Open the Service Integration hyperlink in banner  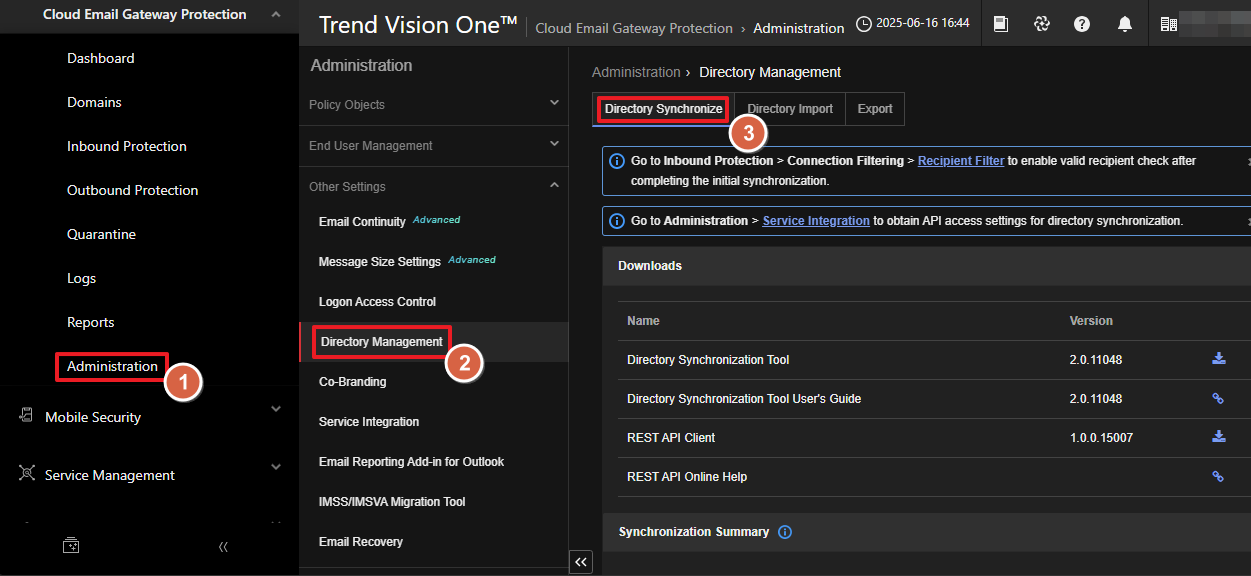(x=815, y=221)
